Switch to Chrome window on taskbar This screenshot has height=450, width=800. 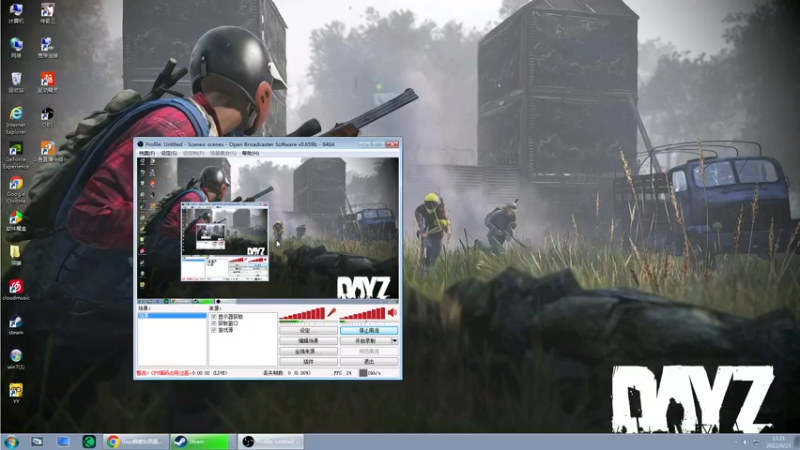[136, 442]
